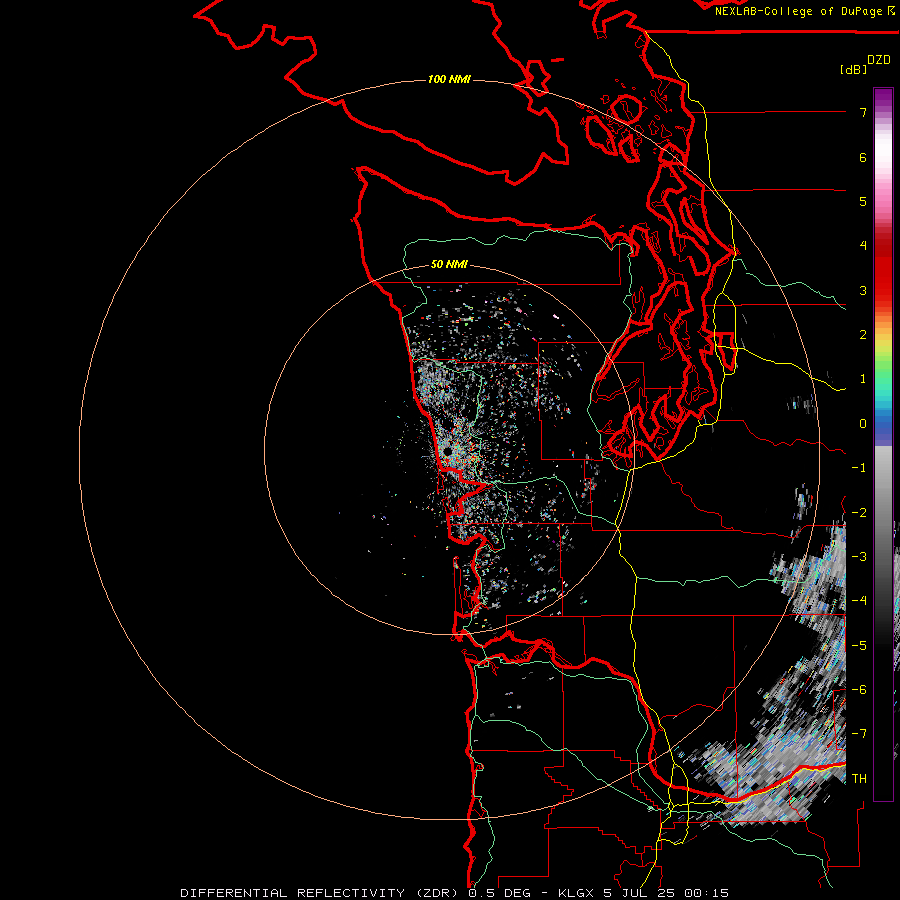Viewport: 900px width, 900px height.
Task: Pick the gray band near -2 dB
Action: 883,513
